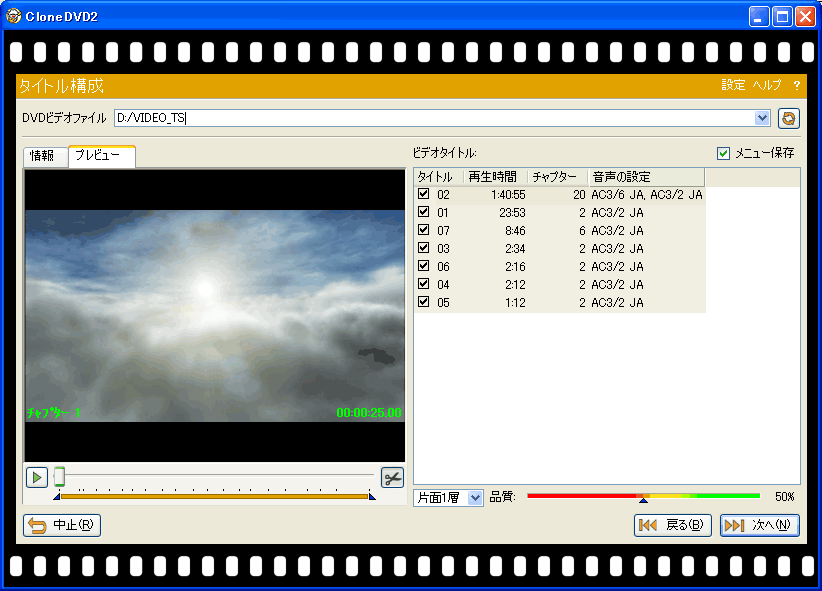Sort by 音声の設定 column header

tap(646, 177)
